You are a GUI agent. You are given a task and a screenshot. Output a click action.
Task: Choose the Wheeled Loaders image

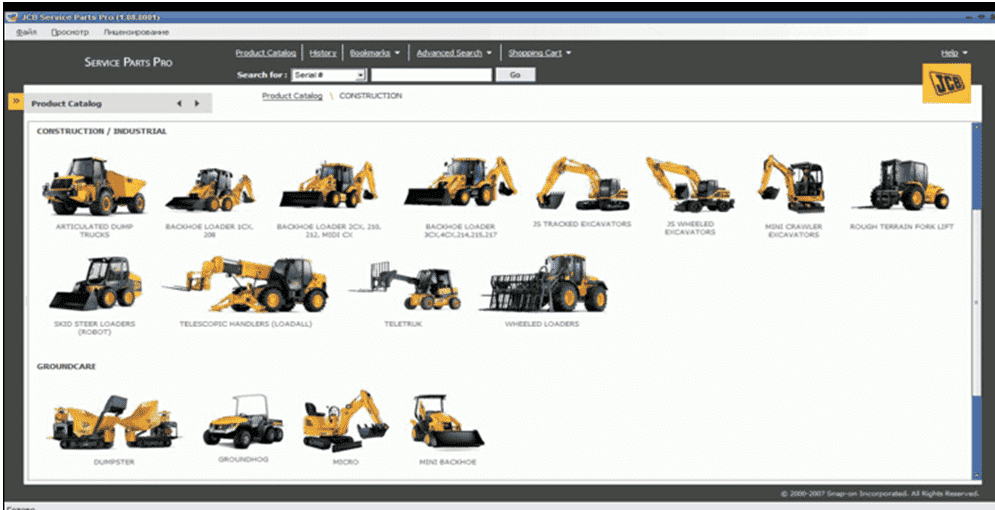coord(543,283)
